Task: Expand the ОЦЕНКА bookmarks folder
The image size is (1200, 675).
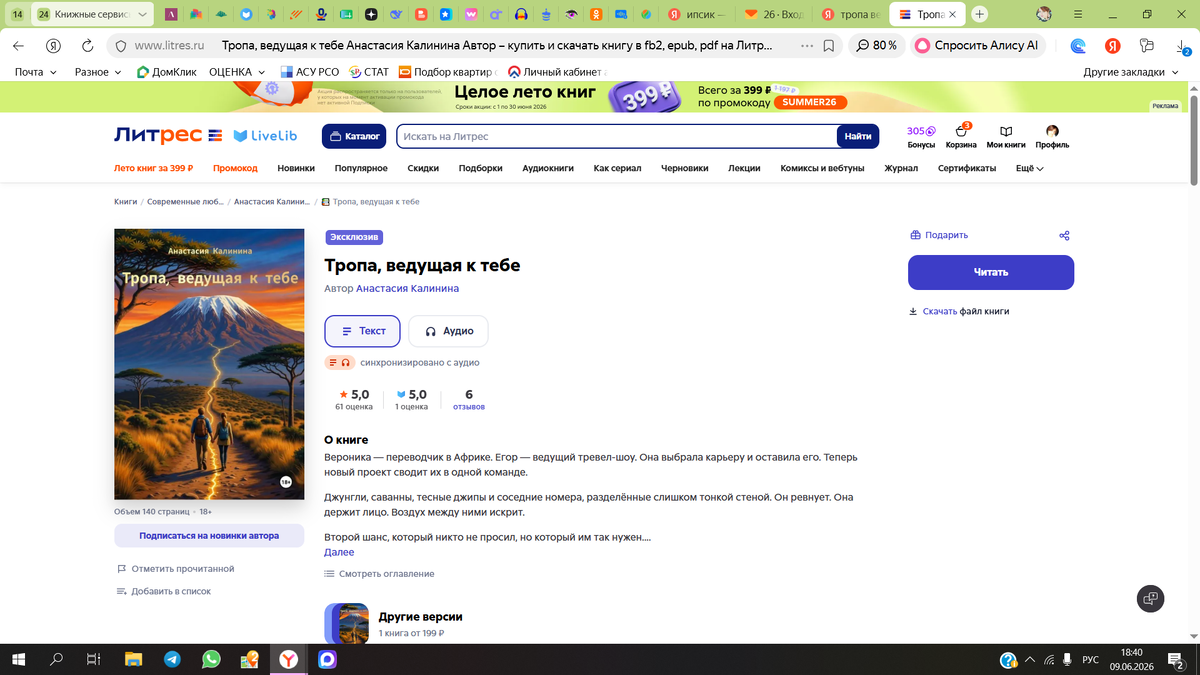Action: pos(237,72)
